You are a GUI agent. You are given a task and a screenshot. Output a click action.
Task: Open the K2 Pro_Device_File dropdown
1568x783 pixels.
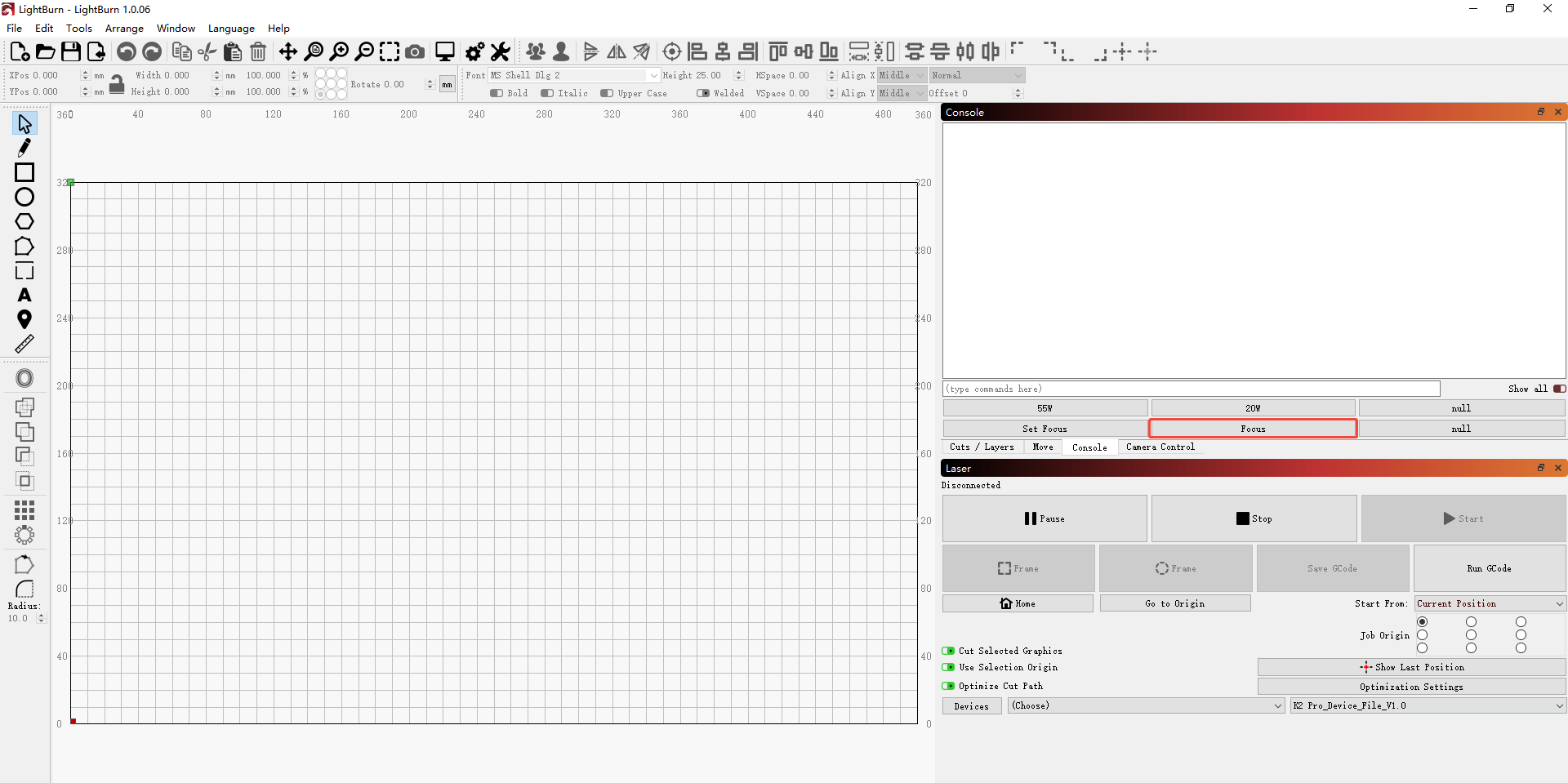(x=1428, y=705)
